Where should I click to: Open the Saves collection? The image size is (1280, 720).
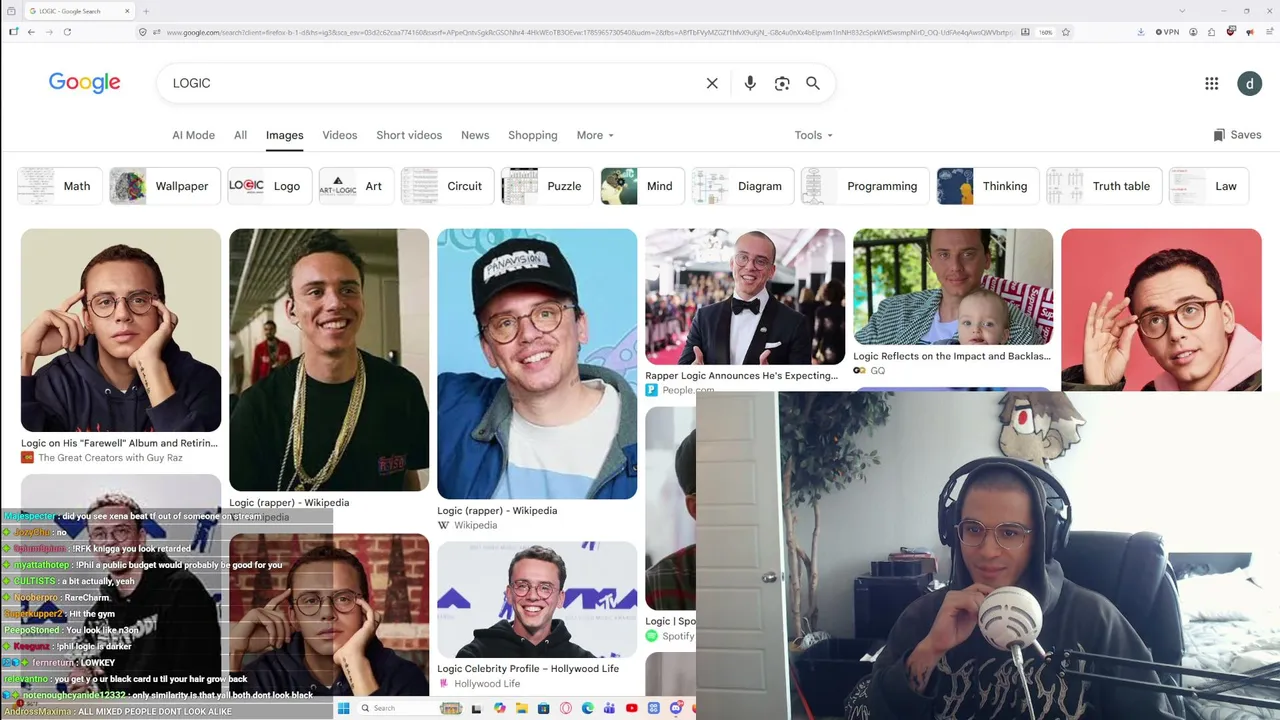pyautogui.click(x=1237, y=135)
